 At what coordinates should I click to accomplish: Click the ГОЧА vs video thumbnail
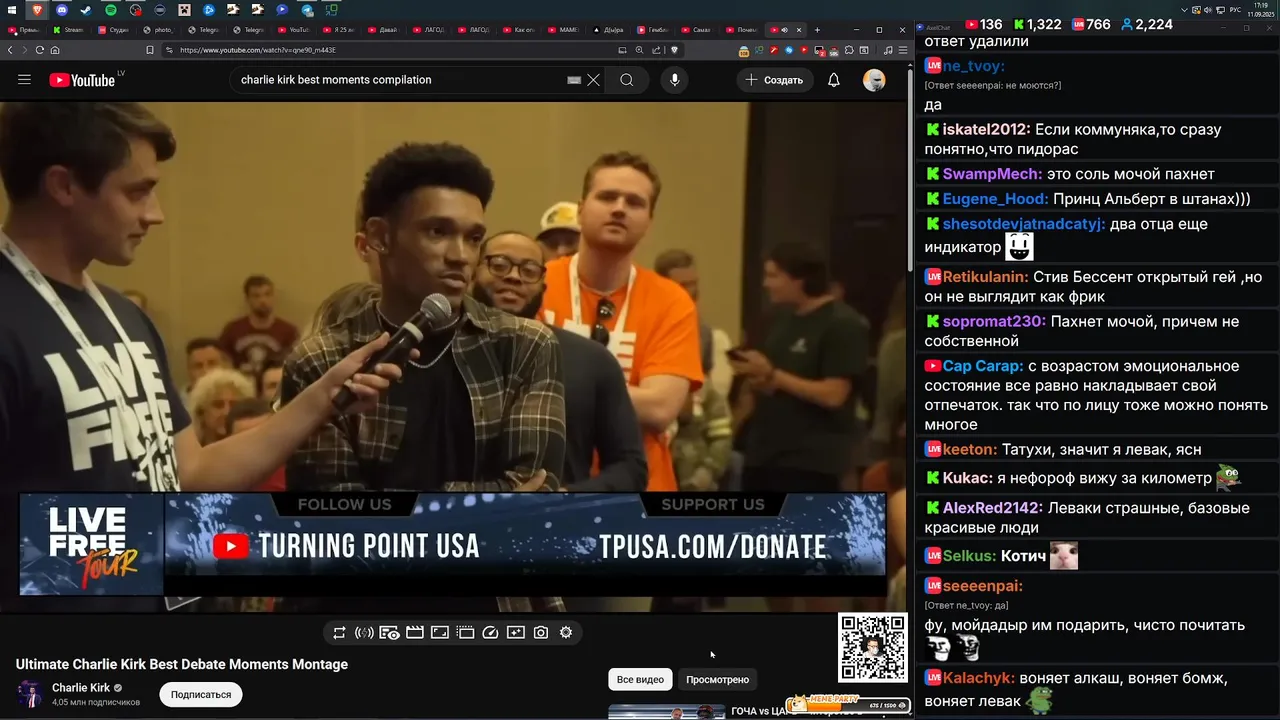[667, 712]
